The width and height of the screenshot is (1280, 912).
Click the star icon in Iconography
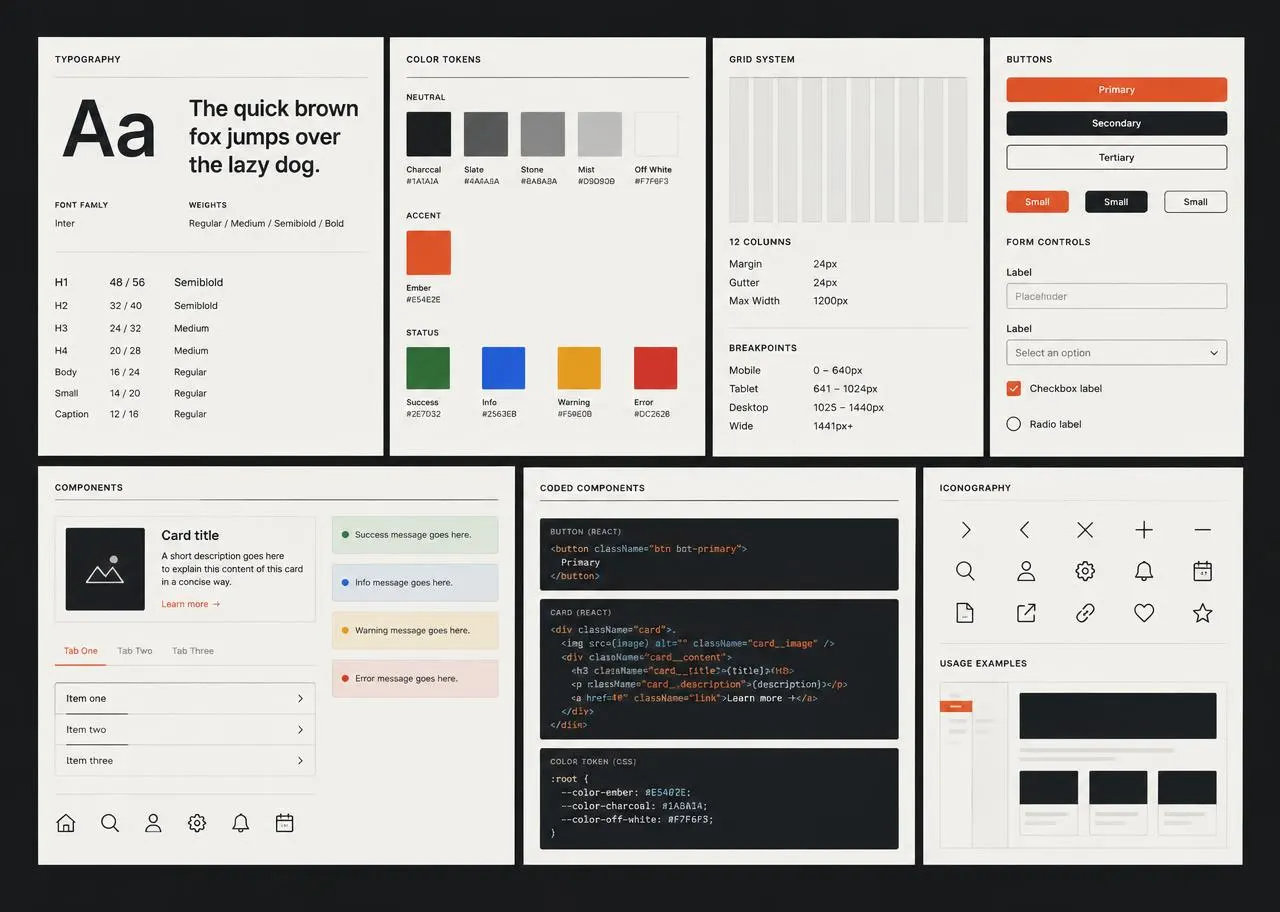[x=1203, y=613]
